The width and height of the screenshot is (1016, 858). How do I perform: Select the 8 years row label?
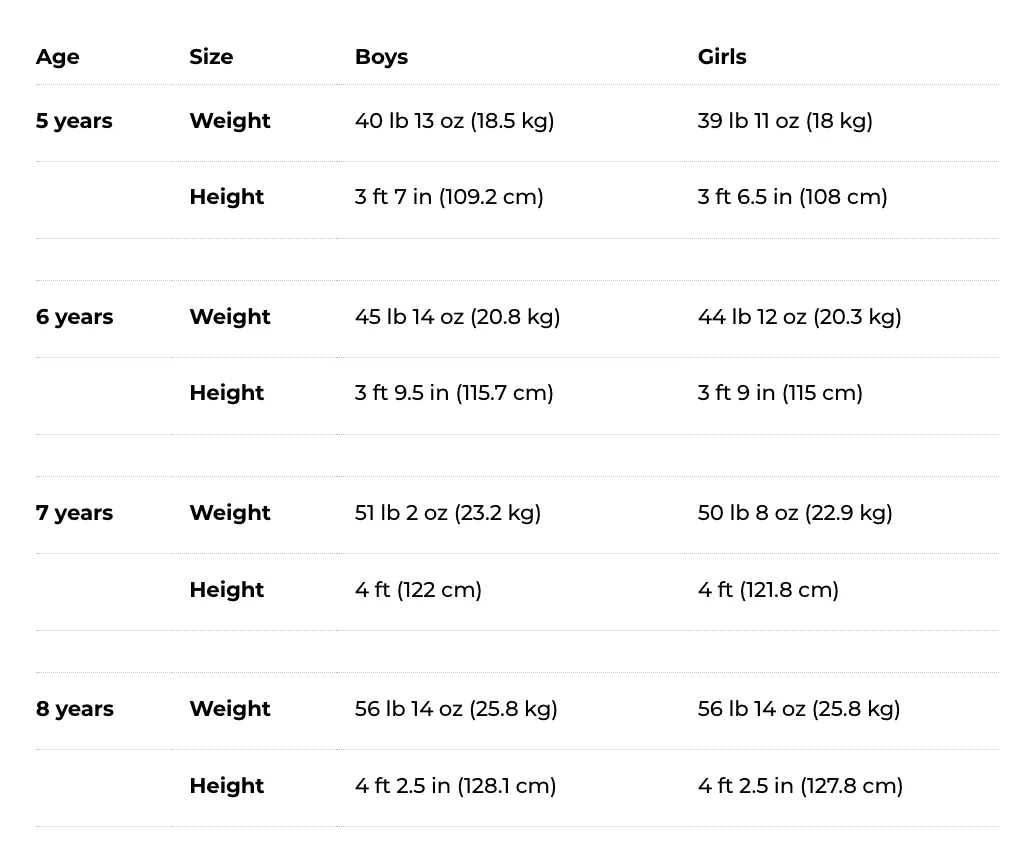coord(75,709)
